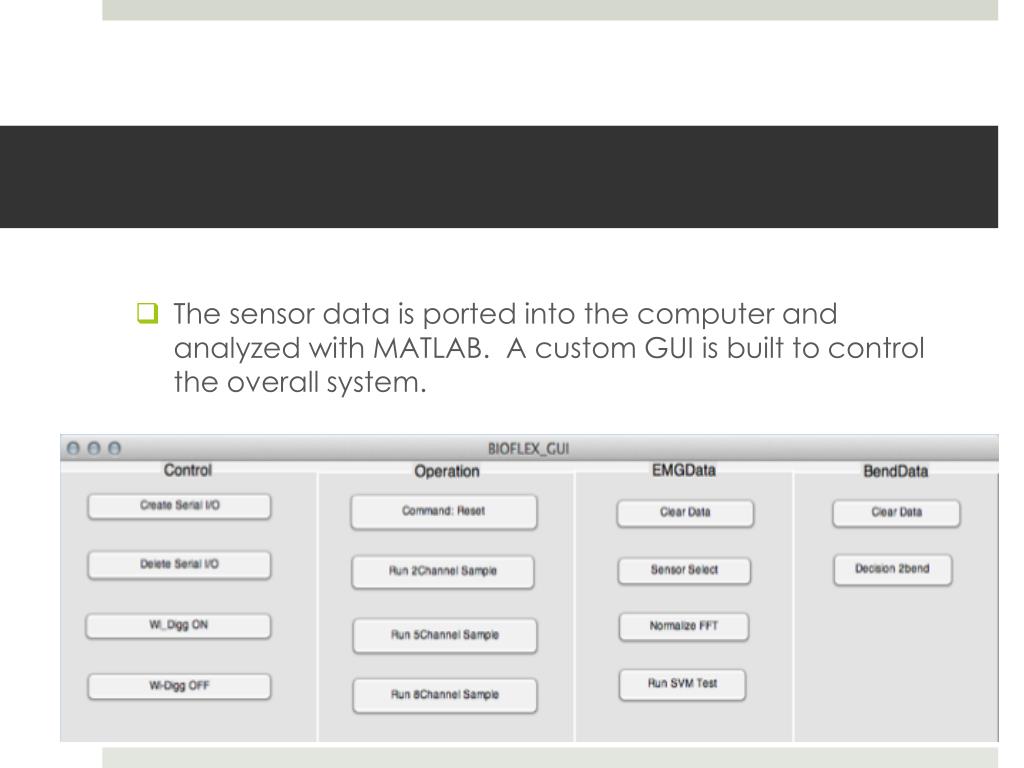Click the Decision 2bend button
Viewport: 1024px width, 768px height.
[x=893, y=569]
